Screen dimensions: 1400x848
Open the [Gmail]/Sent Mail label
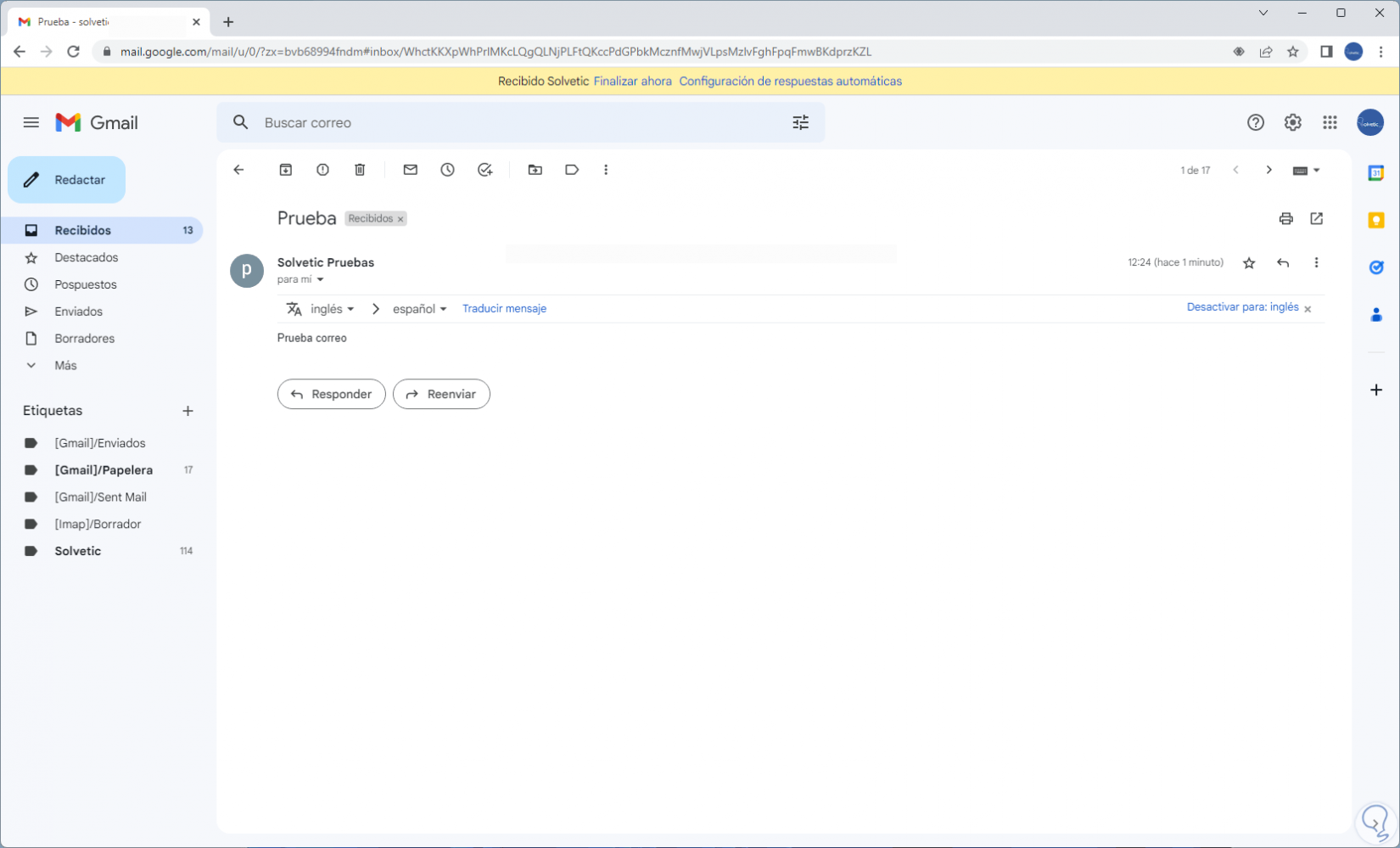[102, 497]
